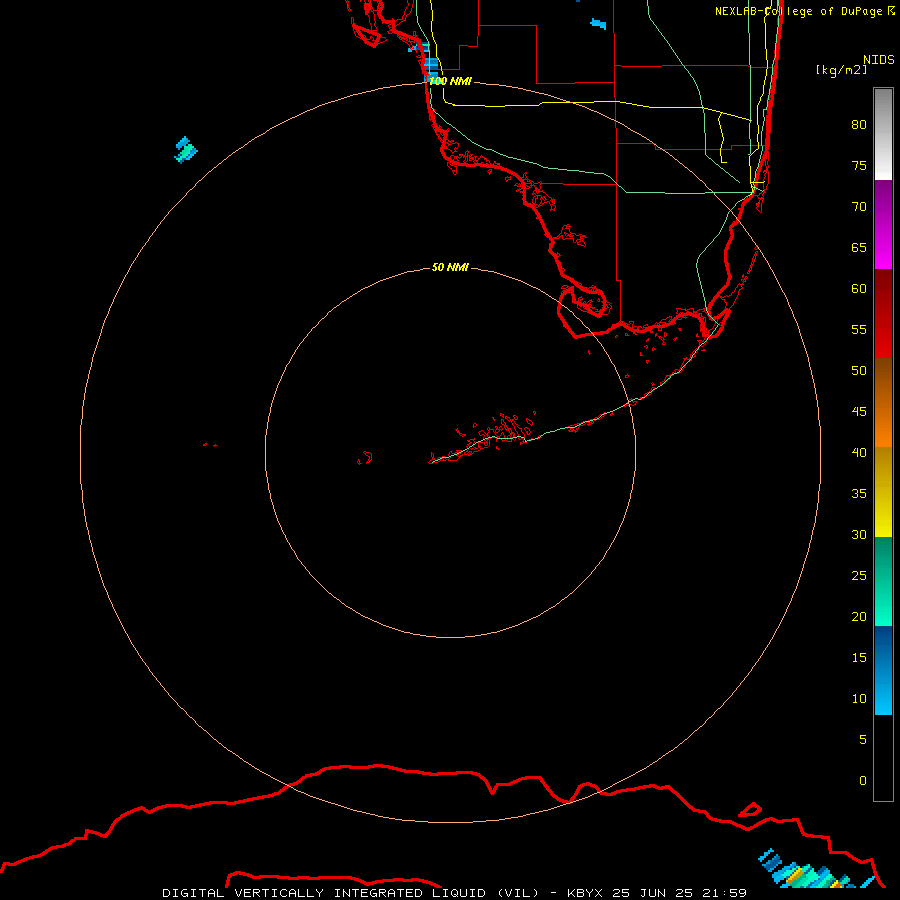Click the scale value 55

tap(859, 330)
